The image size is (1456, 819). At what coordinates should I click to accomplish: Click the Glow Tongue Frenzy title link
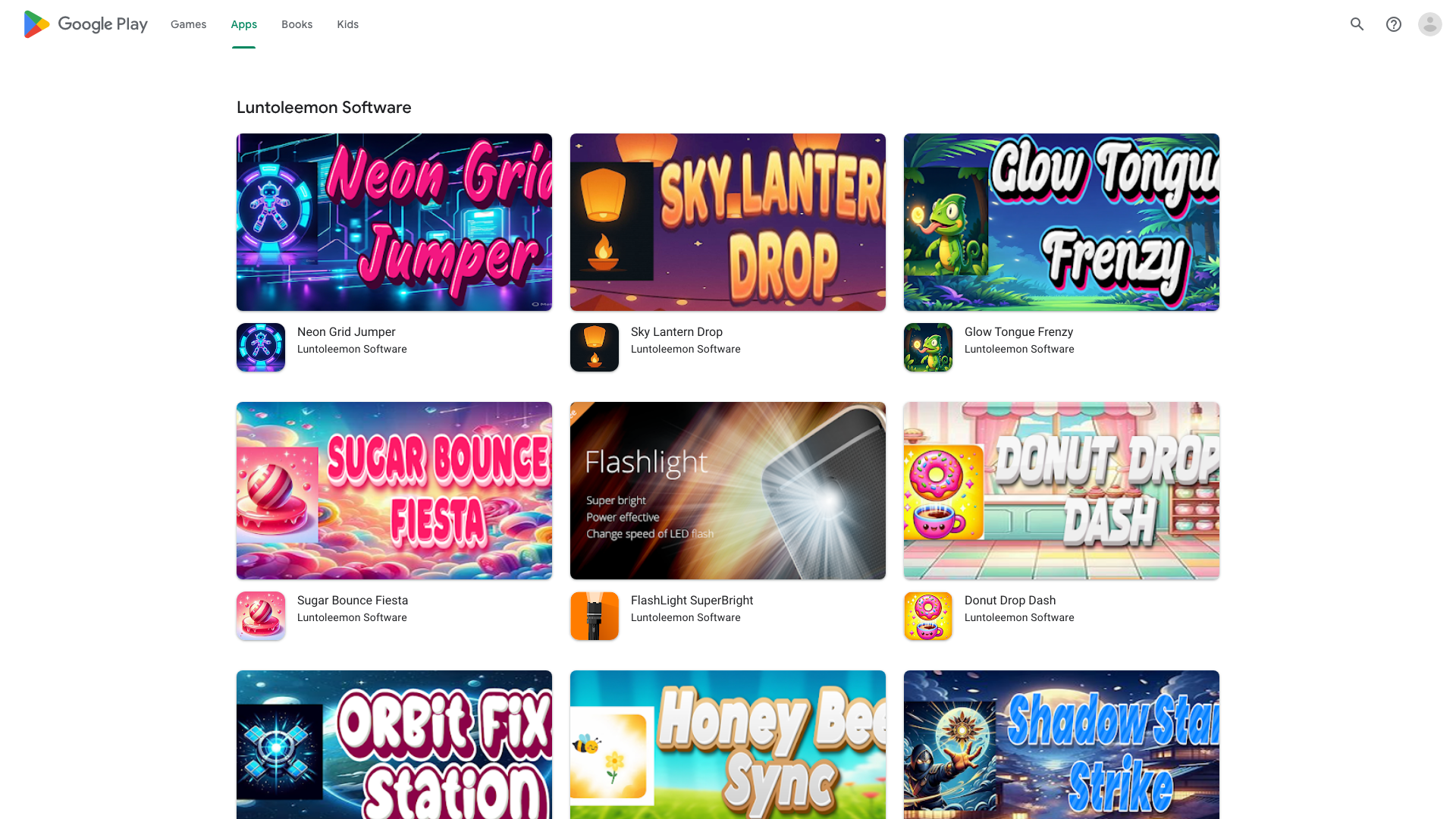(x=1019, y=332)
